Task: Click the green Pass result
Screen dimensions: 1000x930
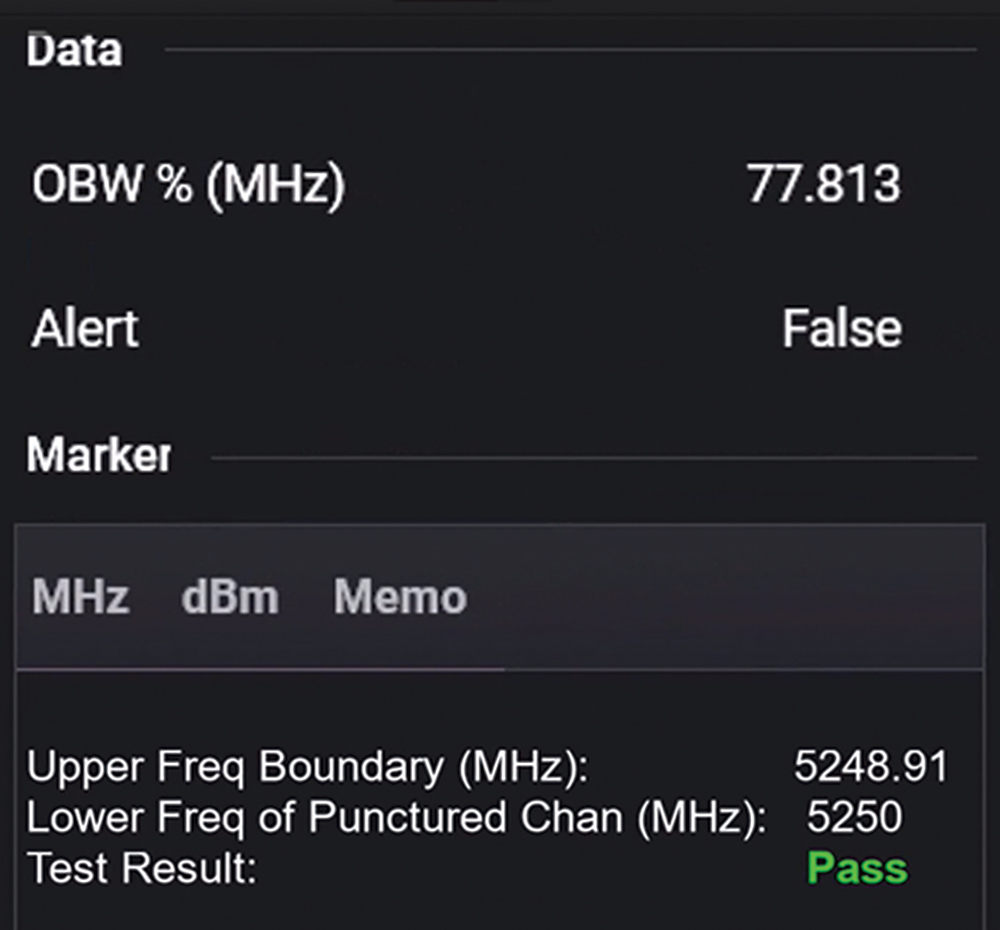Action: click(857, 867)
